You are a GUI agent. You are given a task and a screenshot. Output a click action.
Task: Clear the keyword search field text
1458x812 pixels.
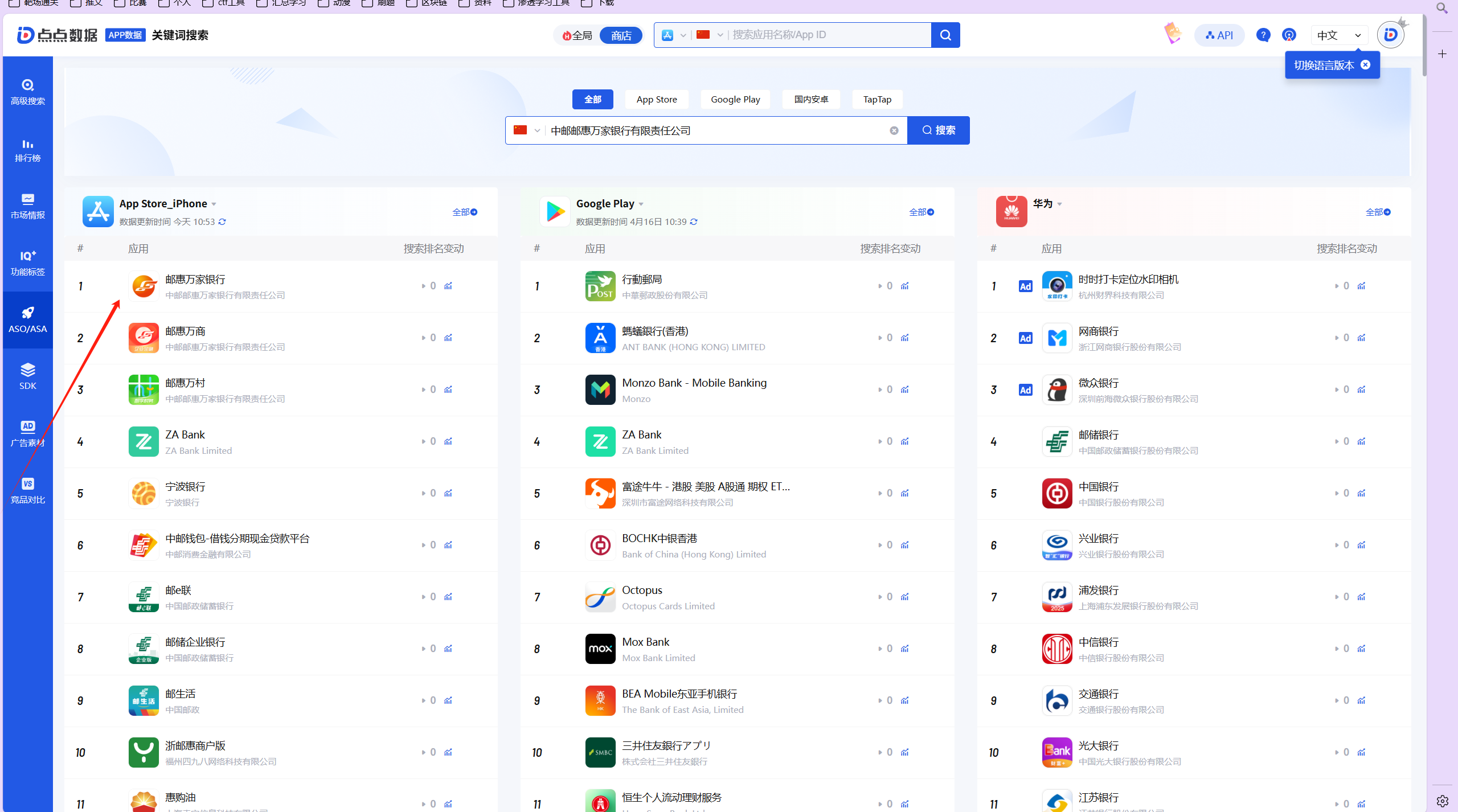[x=894, y=130]
